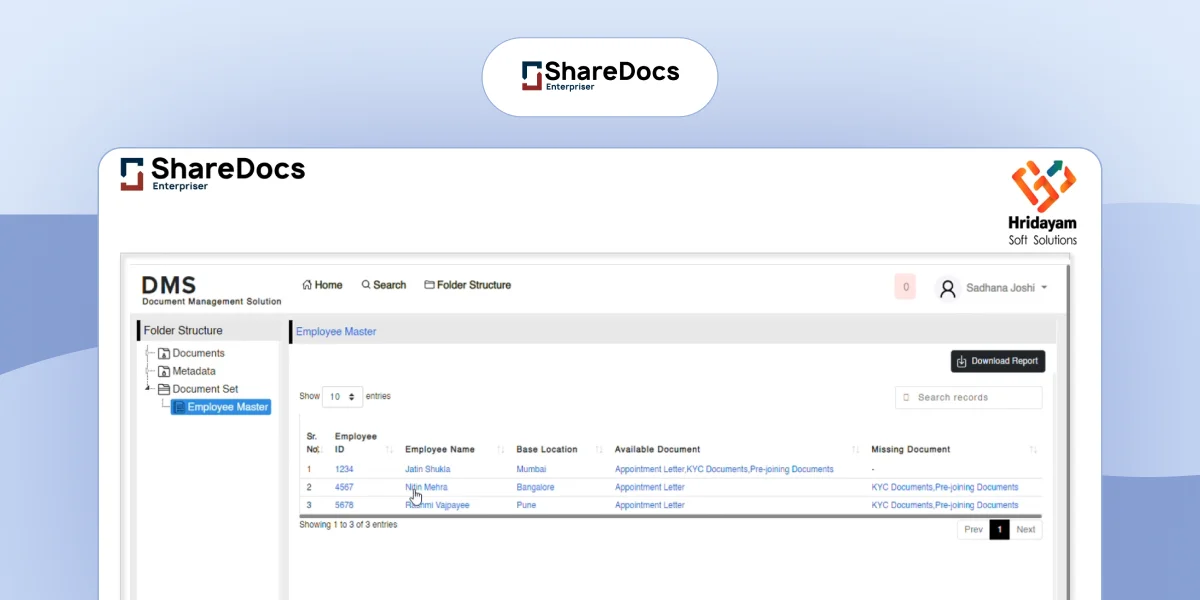Collapse the Document Set tree arrow

coord(149,389)
